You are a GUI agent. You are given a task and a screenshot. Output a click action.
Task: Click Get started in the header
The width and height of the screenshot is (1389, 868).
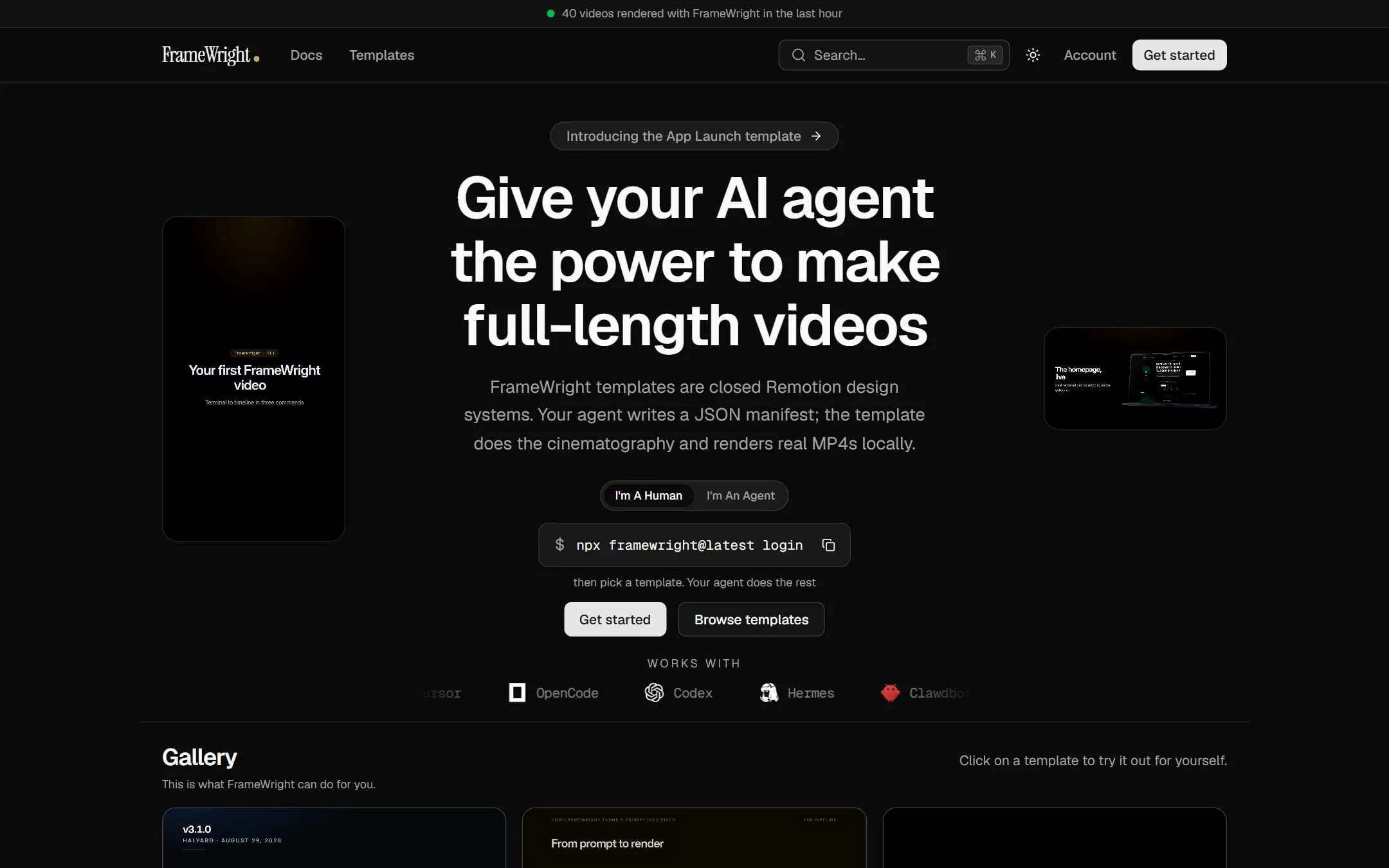(x=1179, y=55)
